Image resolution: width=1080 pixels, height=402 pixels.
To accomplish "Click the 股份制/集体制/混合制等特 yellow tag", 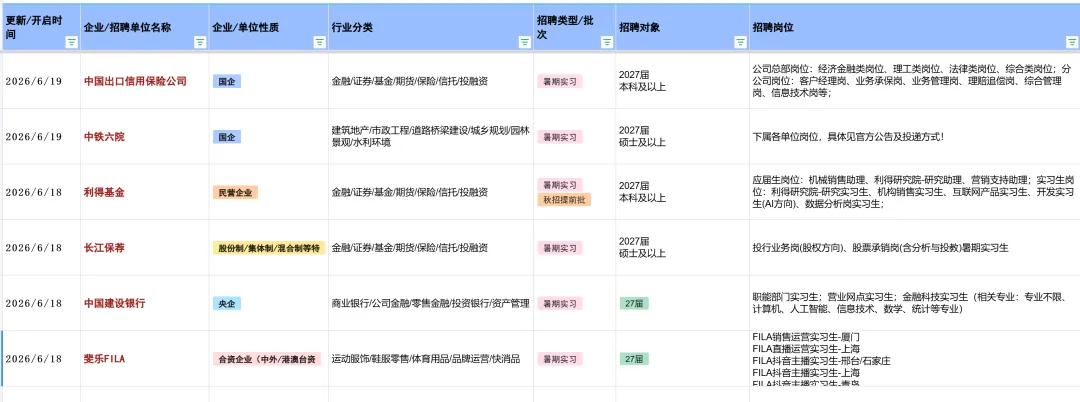I will (x=269, y=248).
